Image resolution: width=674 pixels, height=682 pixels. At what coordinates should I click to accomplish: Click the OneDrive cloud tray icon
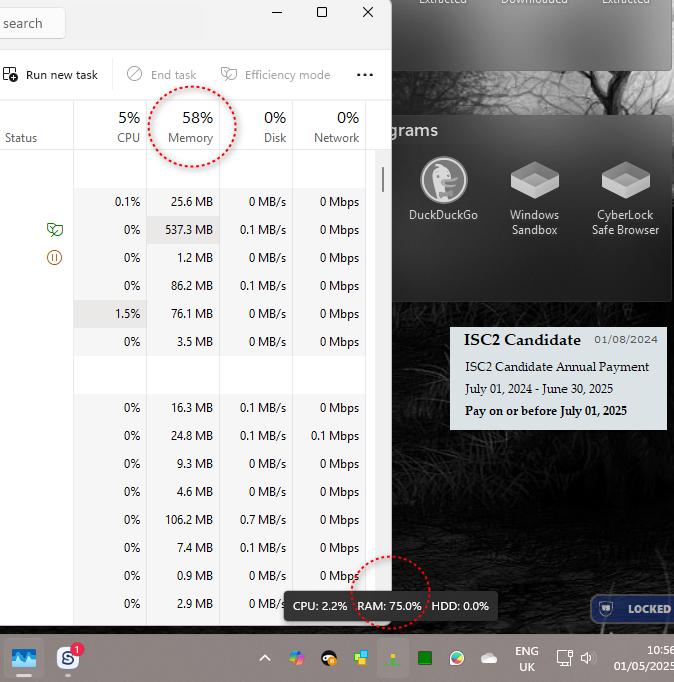click(x=489, y=658)
